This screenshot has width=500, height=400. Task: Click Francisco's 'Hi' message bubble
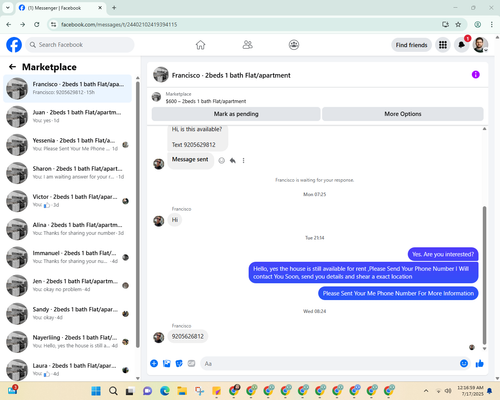coord(175,220)
